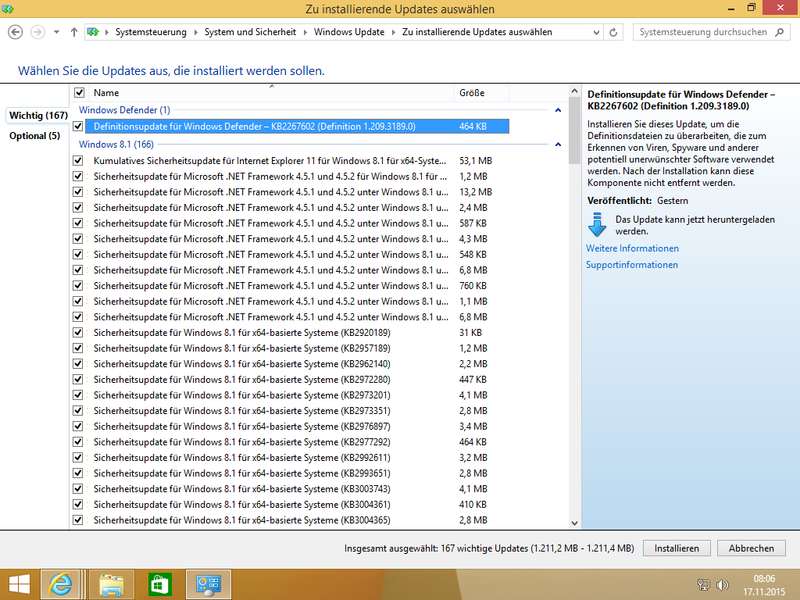Click the forward navigation arrow
800x600 pixels.
tap(37, 32)
